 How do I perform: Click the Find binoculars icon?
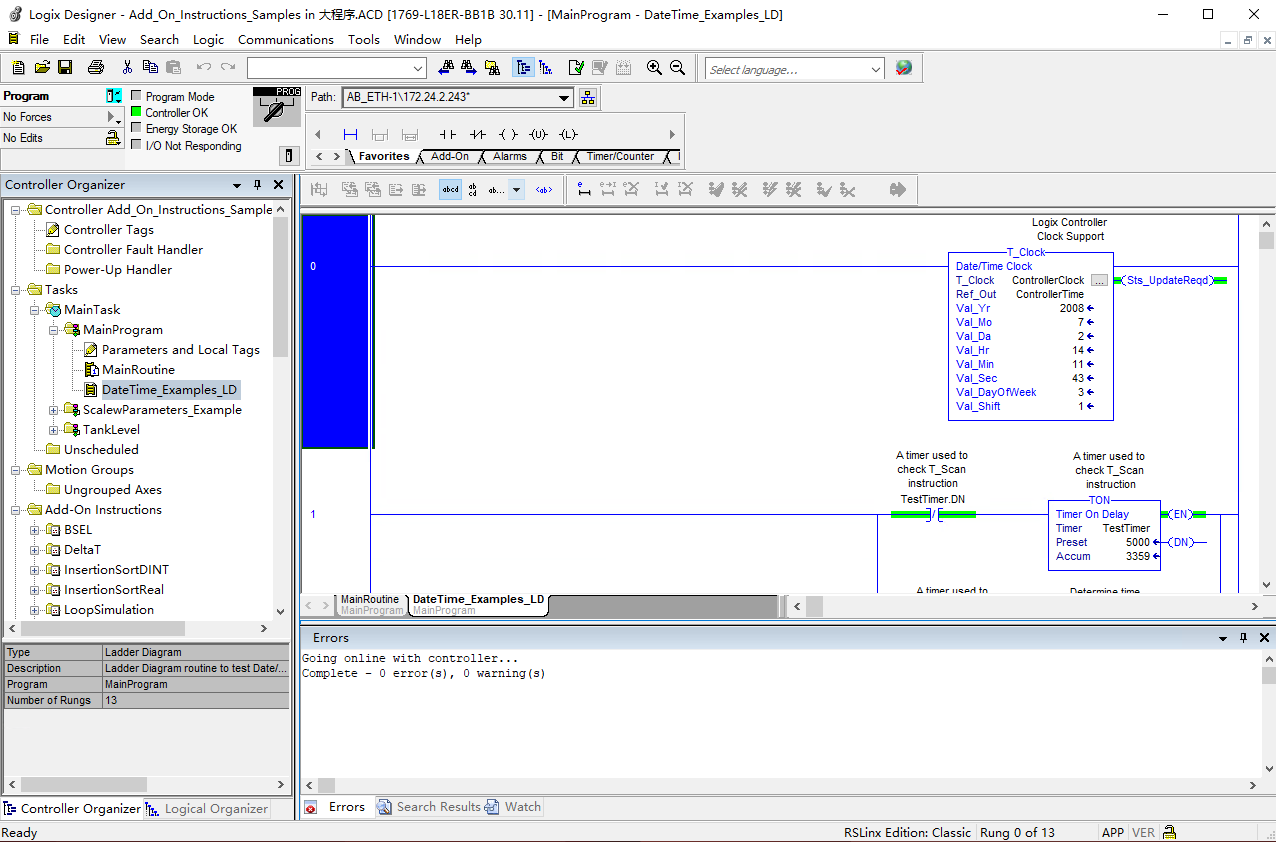pyautogui.click(x=446, y=67)
